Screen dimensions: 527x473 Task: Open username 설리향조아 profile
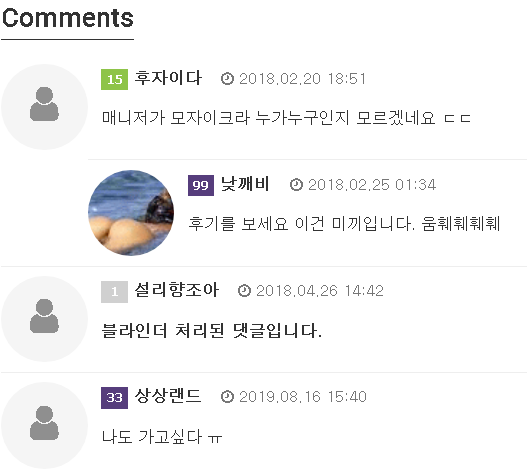(x=177, y=290)
